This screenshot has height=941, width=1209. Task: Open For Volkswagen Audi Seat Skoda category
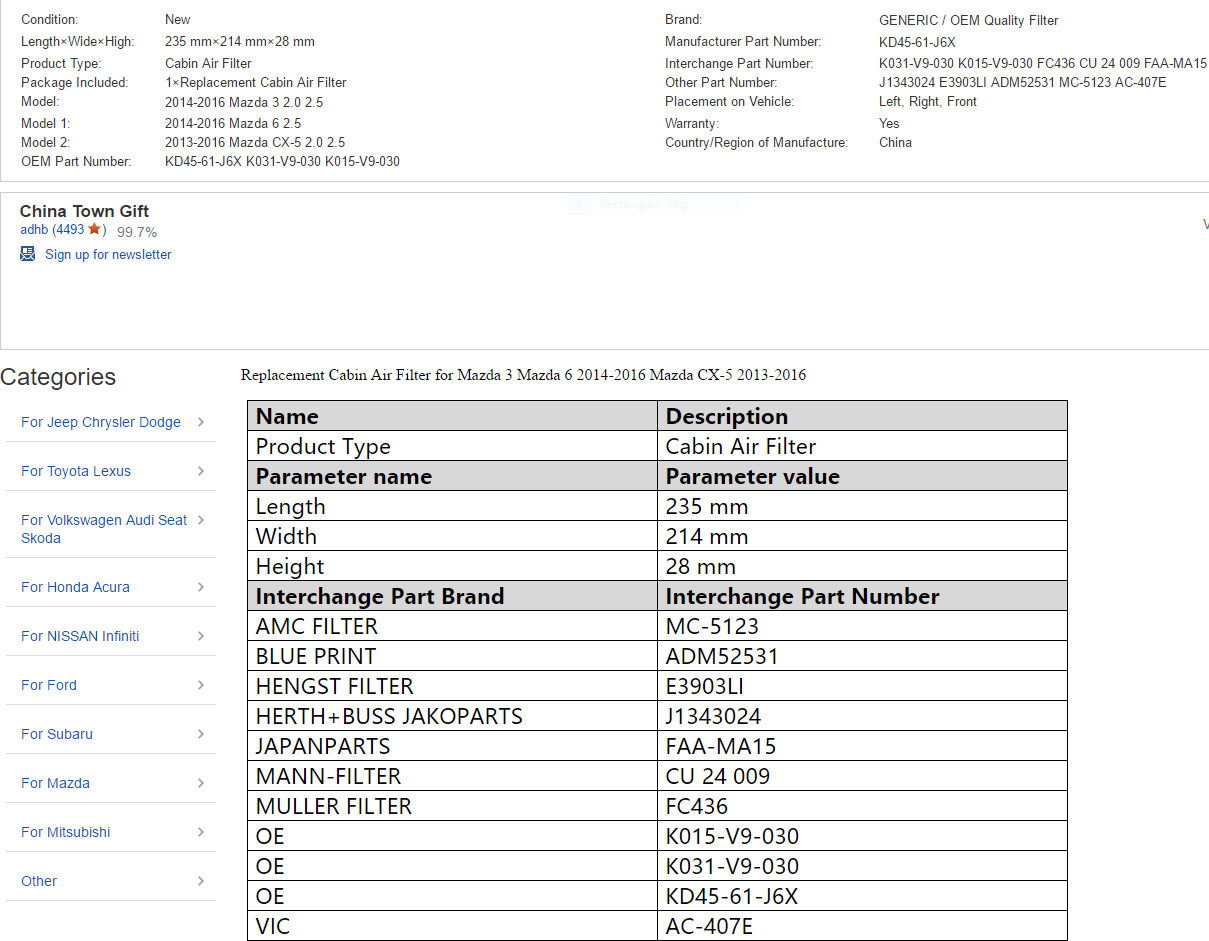pyautogui.click(x=104, y=529)
